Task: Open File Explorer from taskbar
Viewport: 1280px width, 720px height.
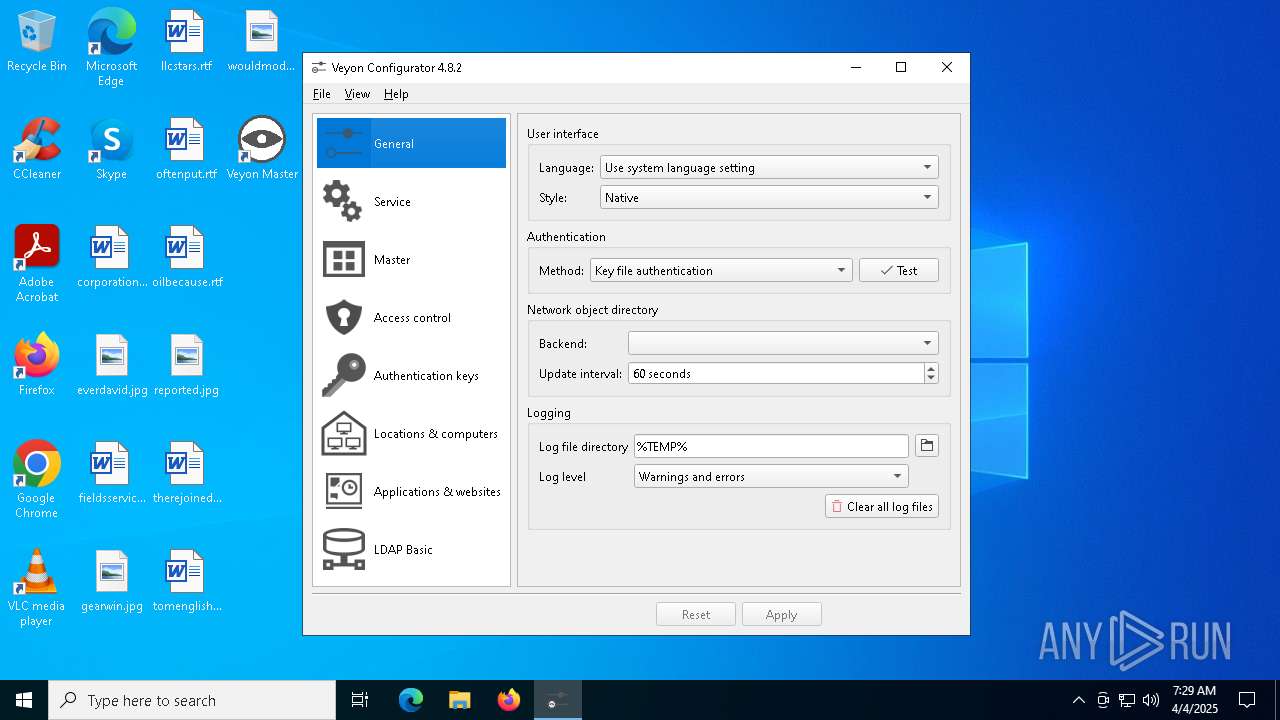Action: pyautogui.click(x=459, y=700)
